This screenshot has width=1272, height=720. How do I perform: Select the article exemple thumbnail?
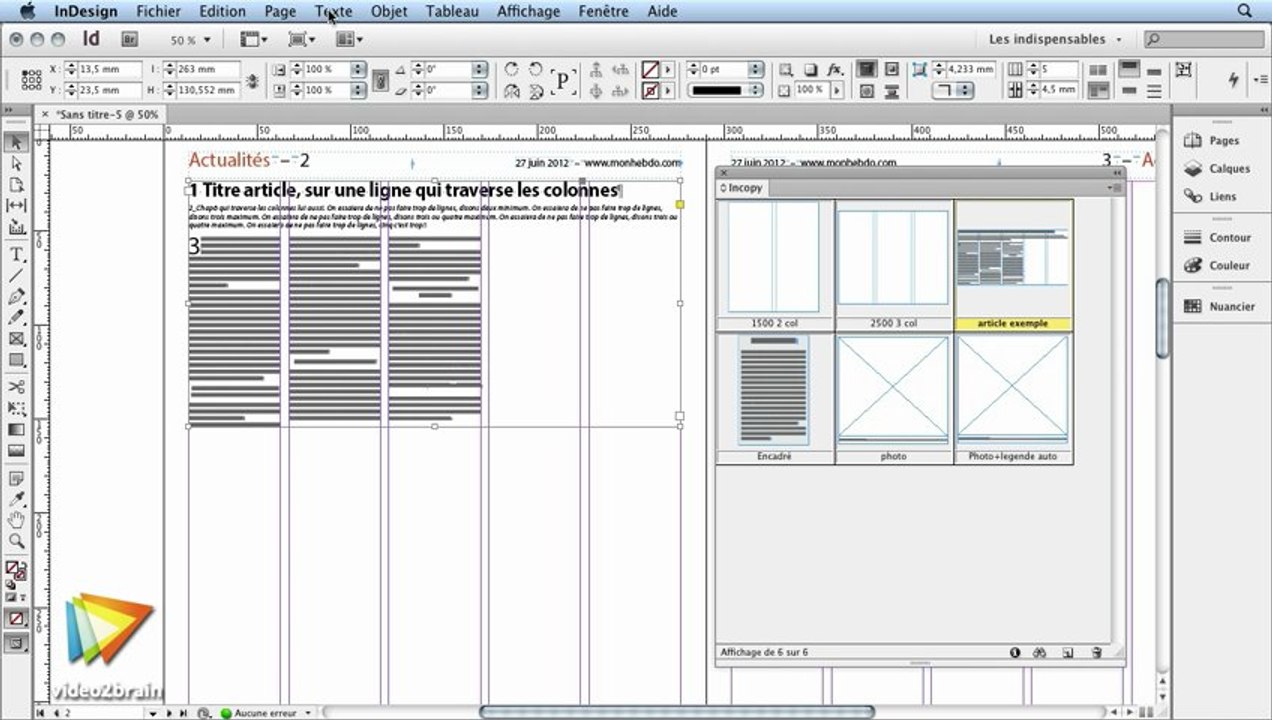[1013, 266]
